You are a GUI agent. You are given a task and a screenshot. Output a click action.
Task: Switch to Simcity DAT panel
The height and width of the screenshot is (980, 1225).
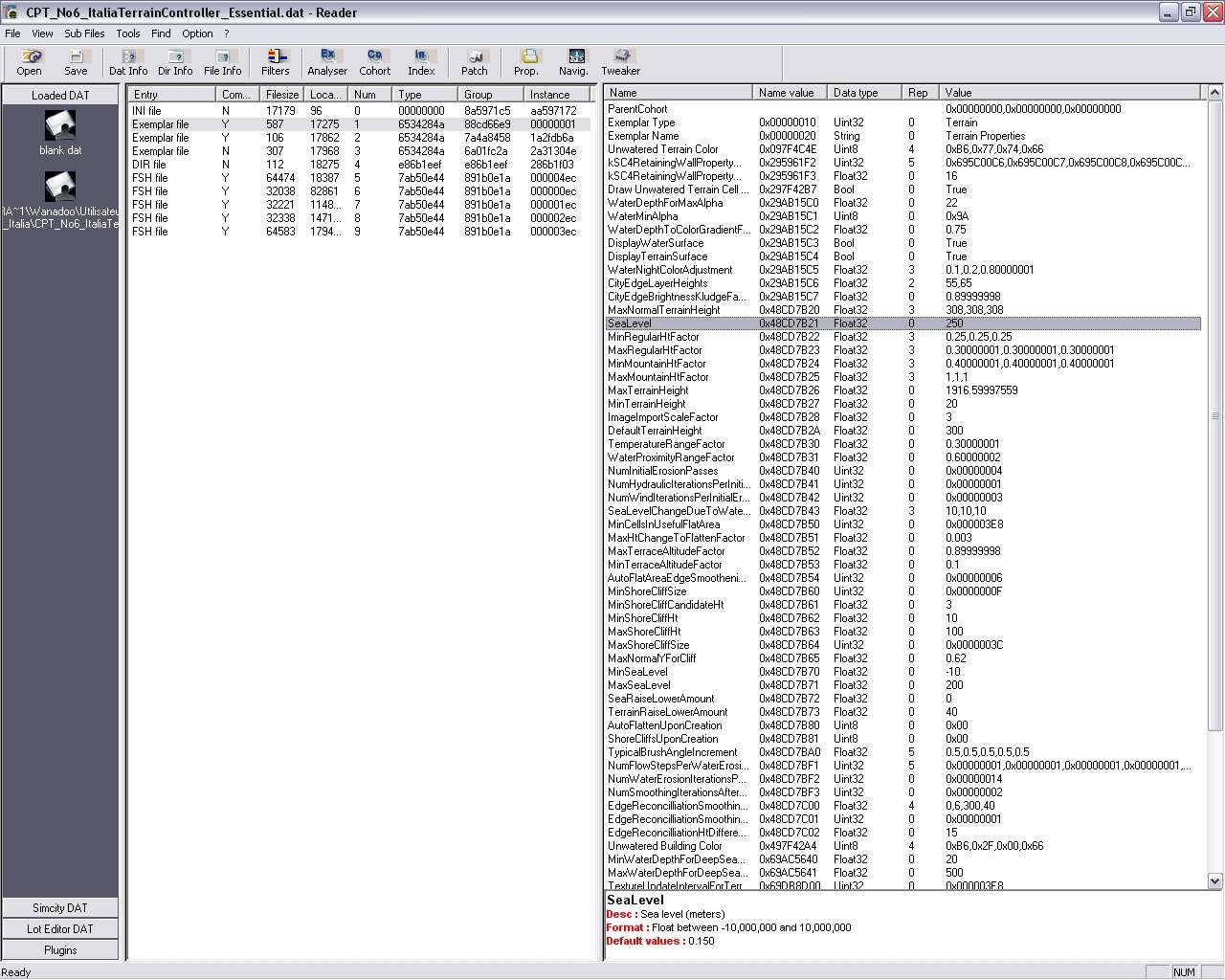60,907
